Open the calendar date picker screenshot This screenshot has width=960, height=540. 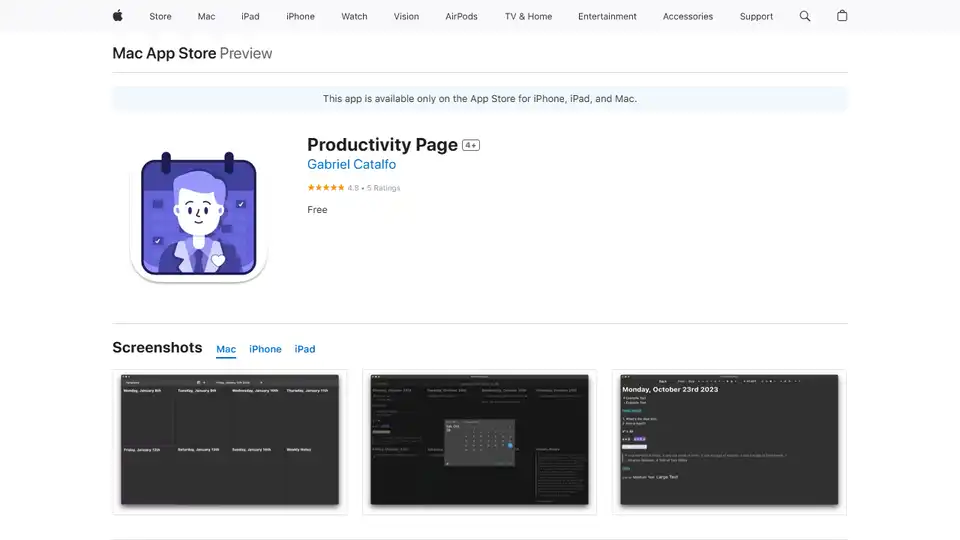coord(479,441)
